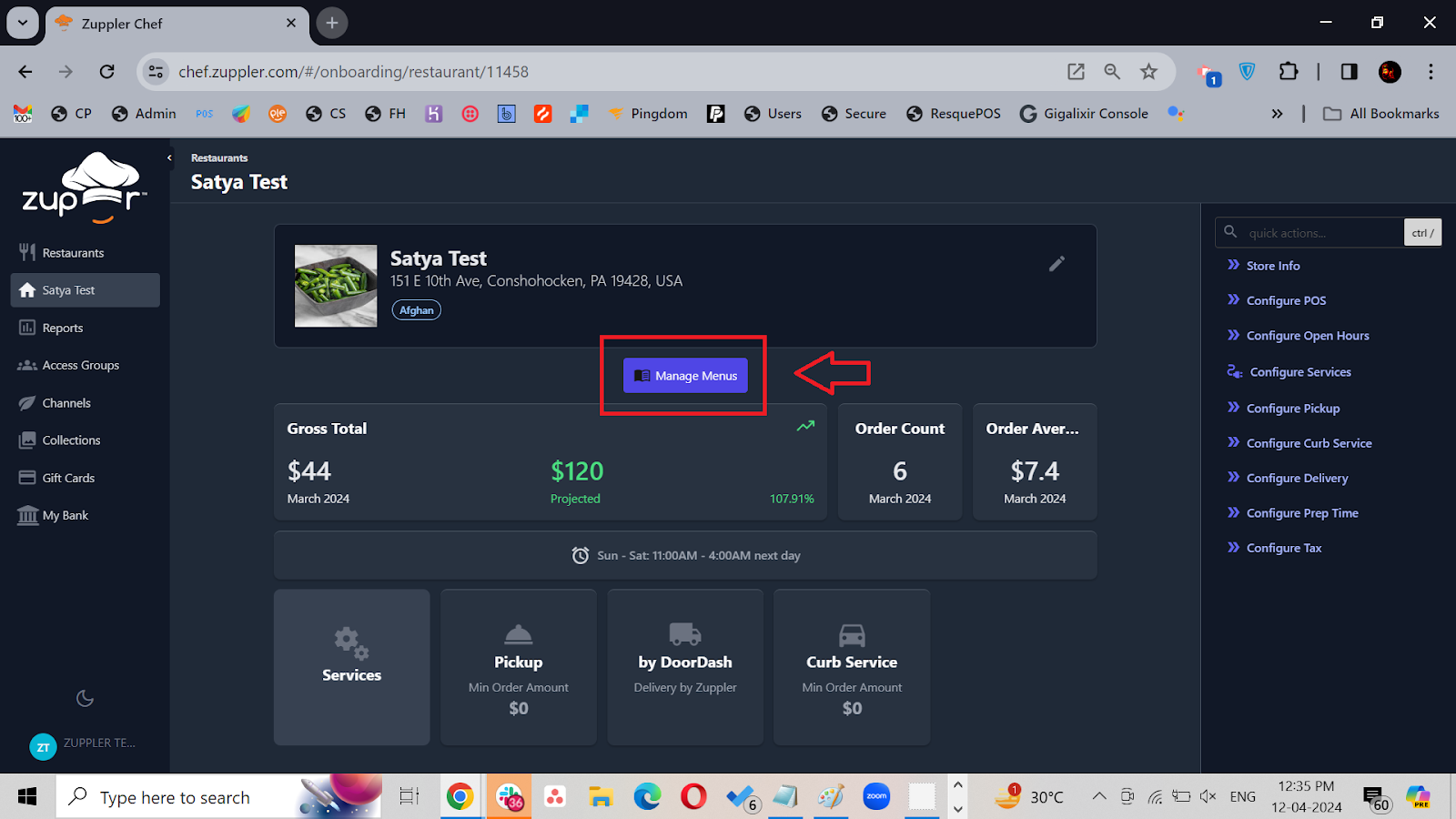Collapse the sidebar with the arrow
Screen dimensions: 1456x819
[169, 157]
